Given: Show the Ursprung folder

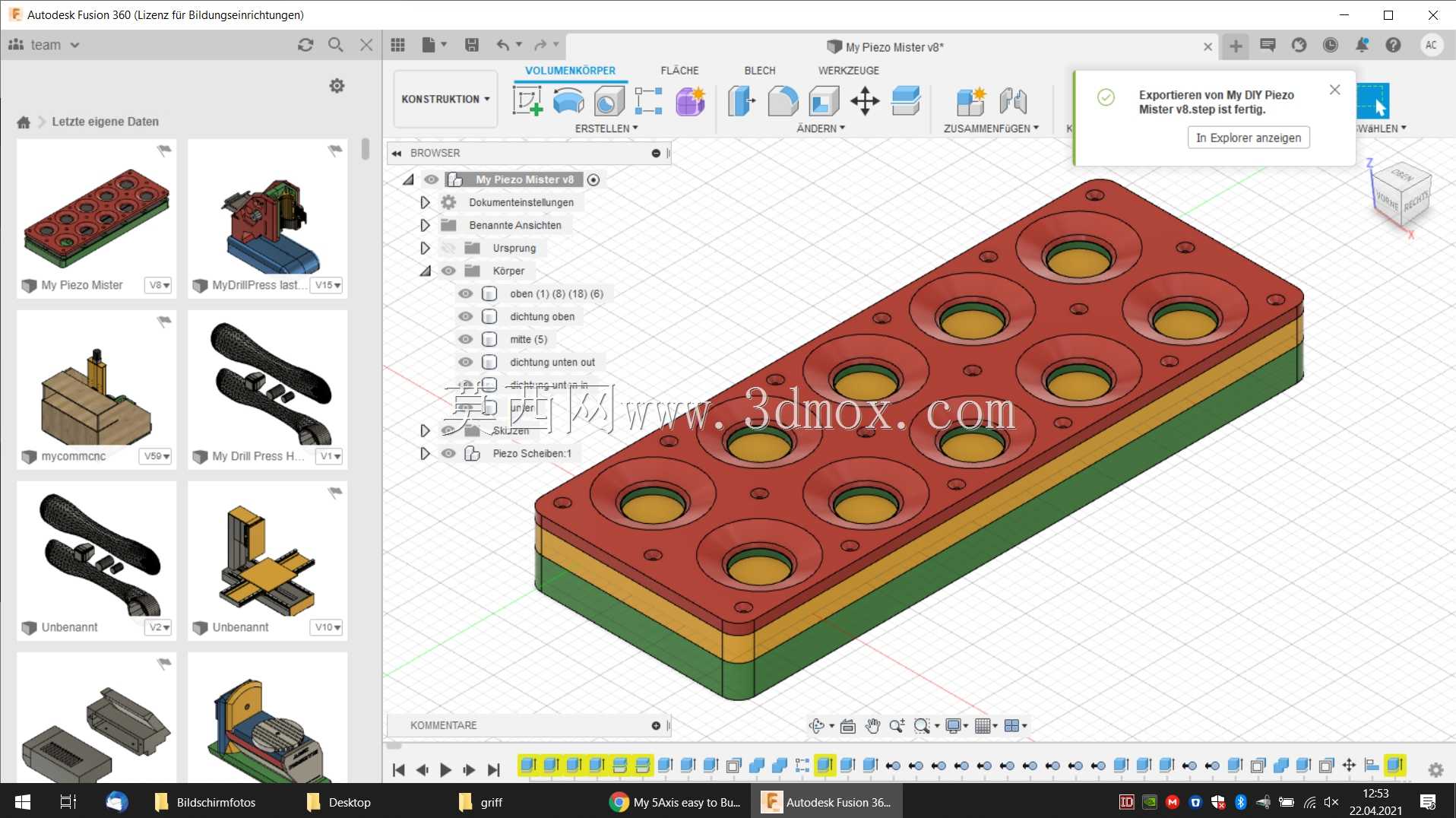Looking at the screenshot, I should [448, 248].
